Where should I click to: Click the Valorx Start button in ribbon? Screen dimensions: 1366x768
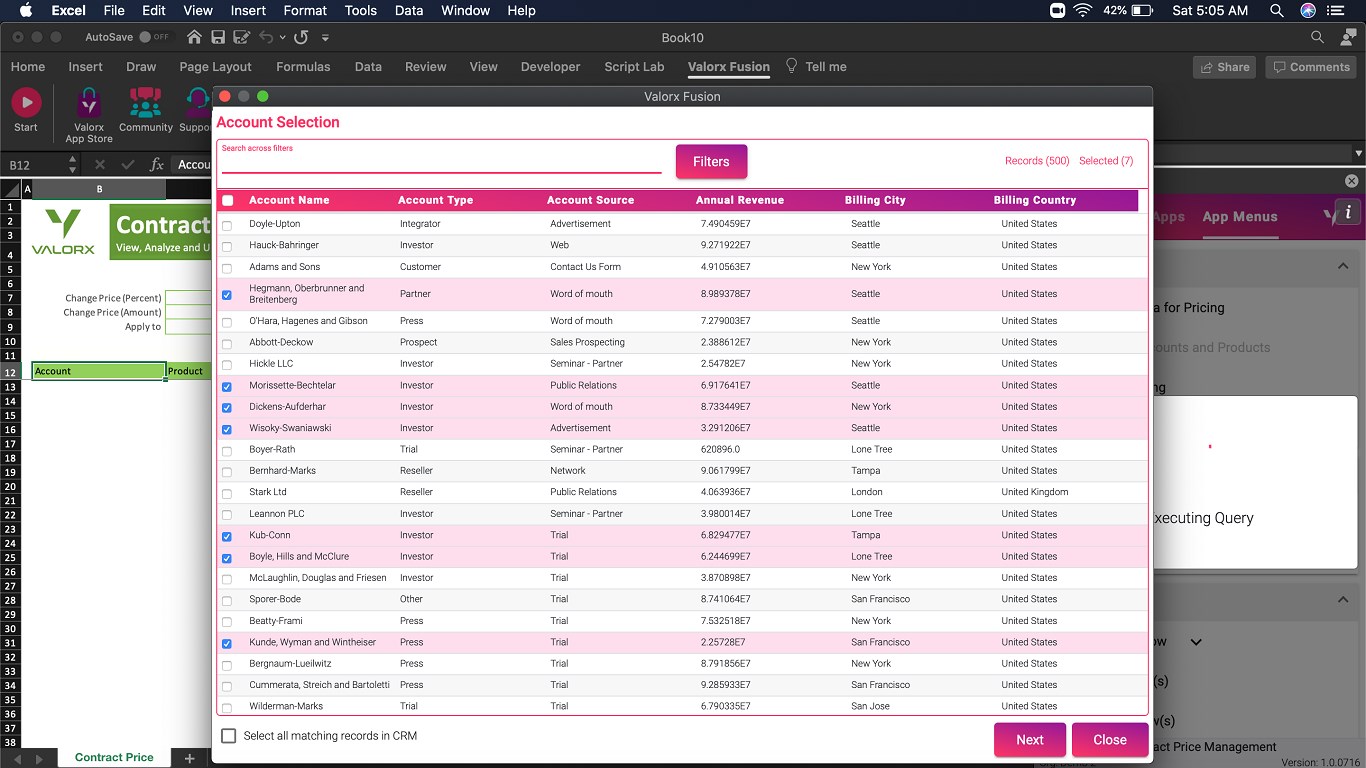26,103
